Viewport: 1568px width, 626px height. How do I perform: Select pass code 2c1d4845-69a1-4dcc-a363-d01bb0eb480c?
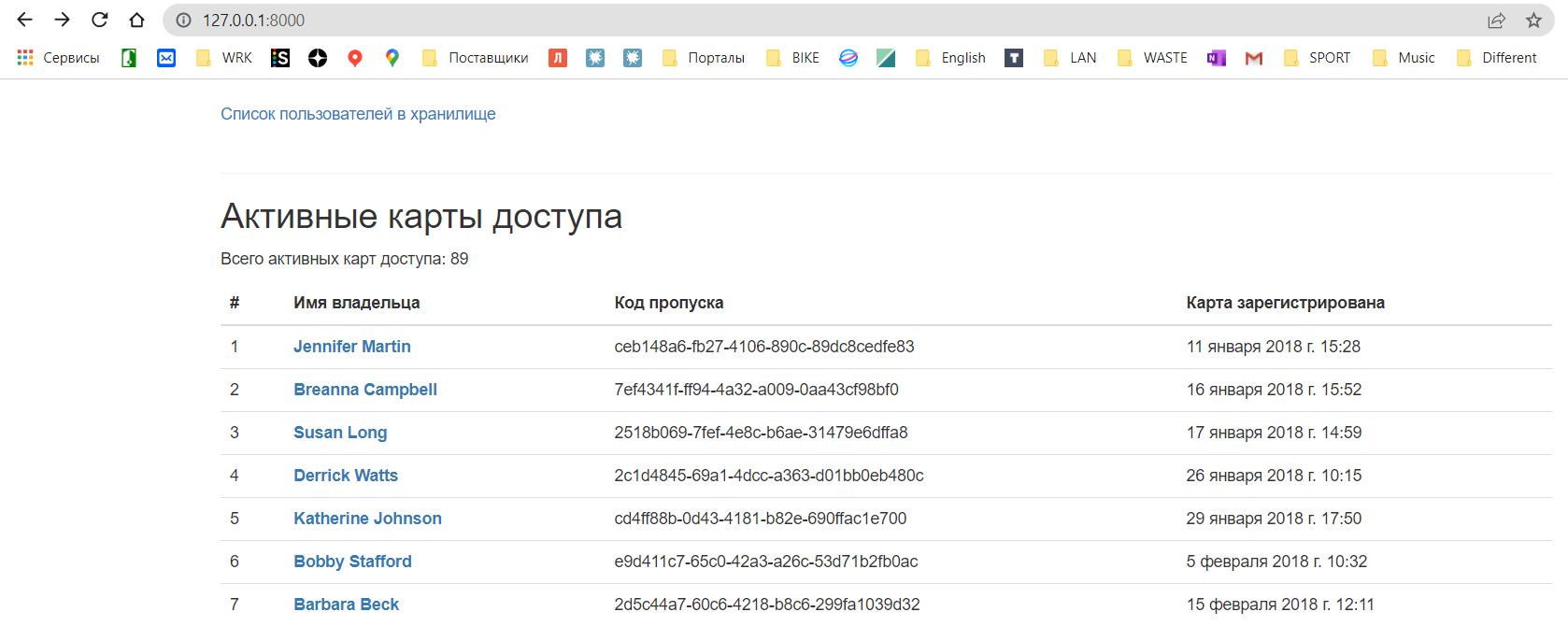[769, 476]
